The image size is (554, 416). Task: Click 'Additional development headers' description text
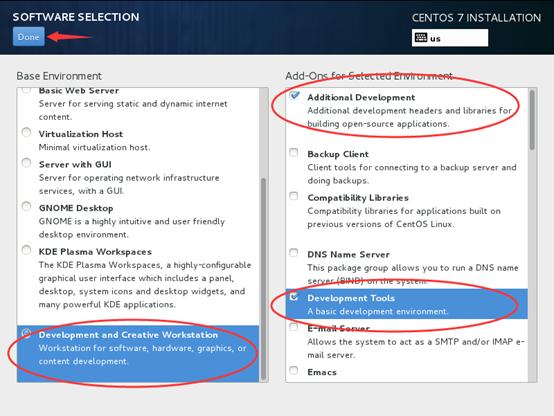pos(409,117)
